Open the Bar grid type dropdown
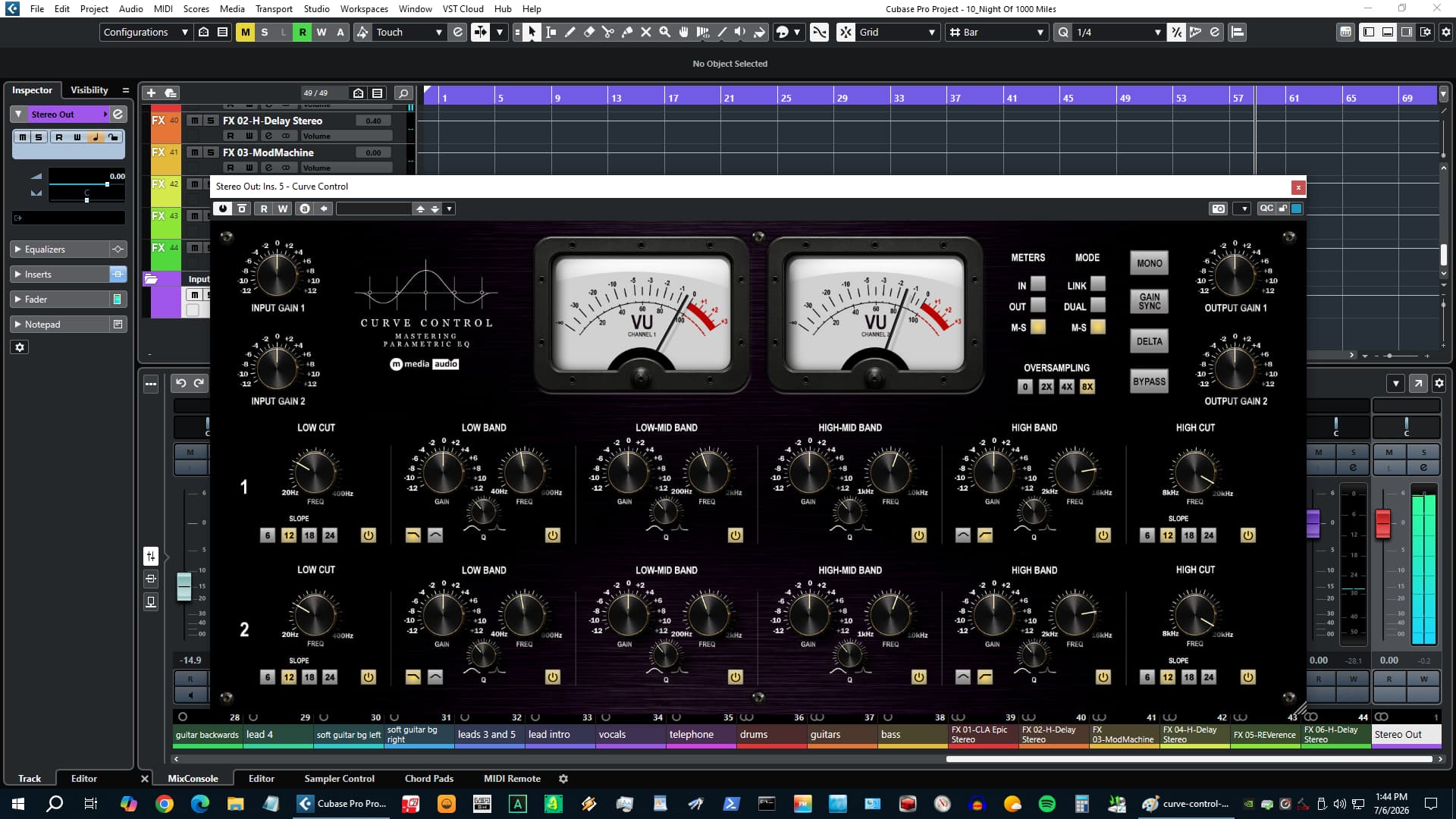 (997, 32)
